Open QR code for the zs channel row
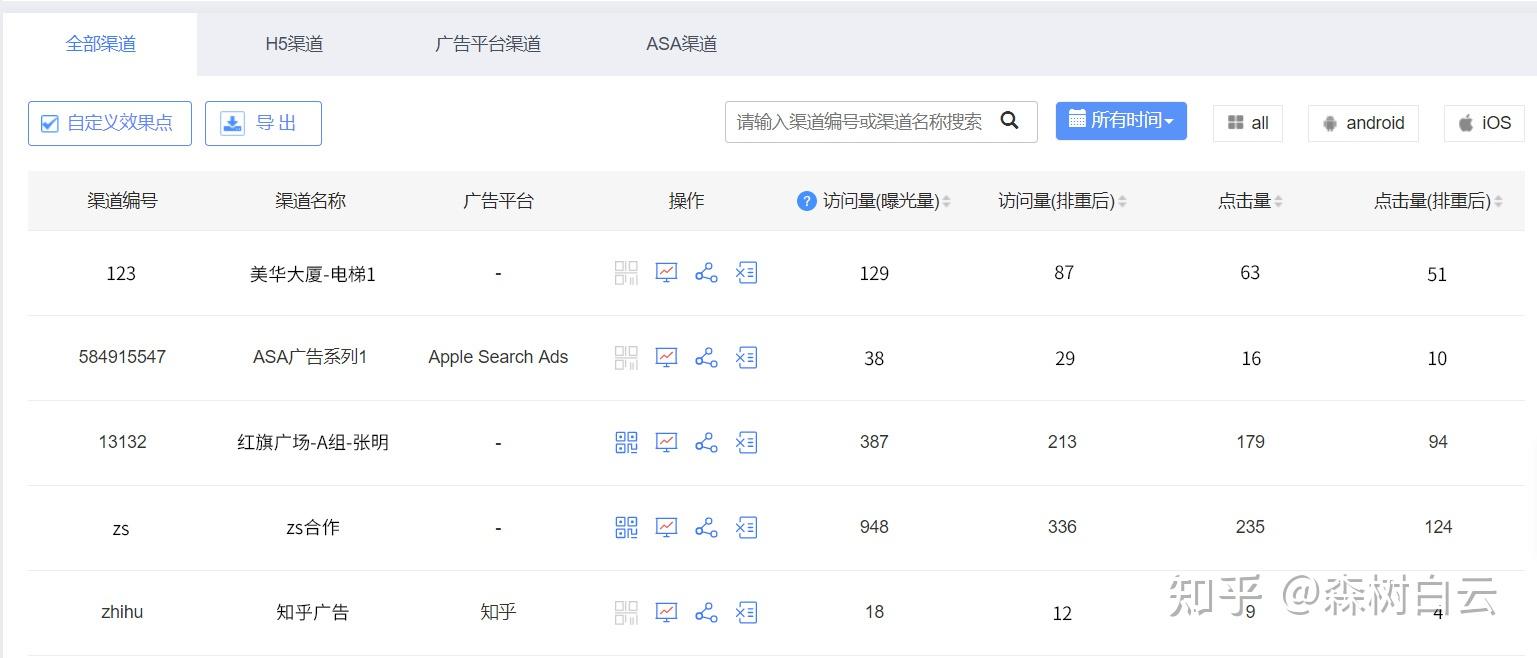The width and height of the screenshot is (1537, 658). 625,527
